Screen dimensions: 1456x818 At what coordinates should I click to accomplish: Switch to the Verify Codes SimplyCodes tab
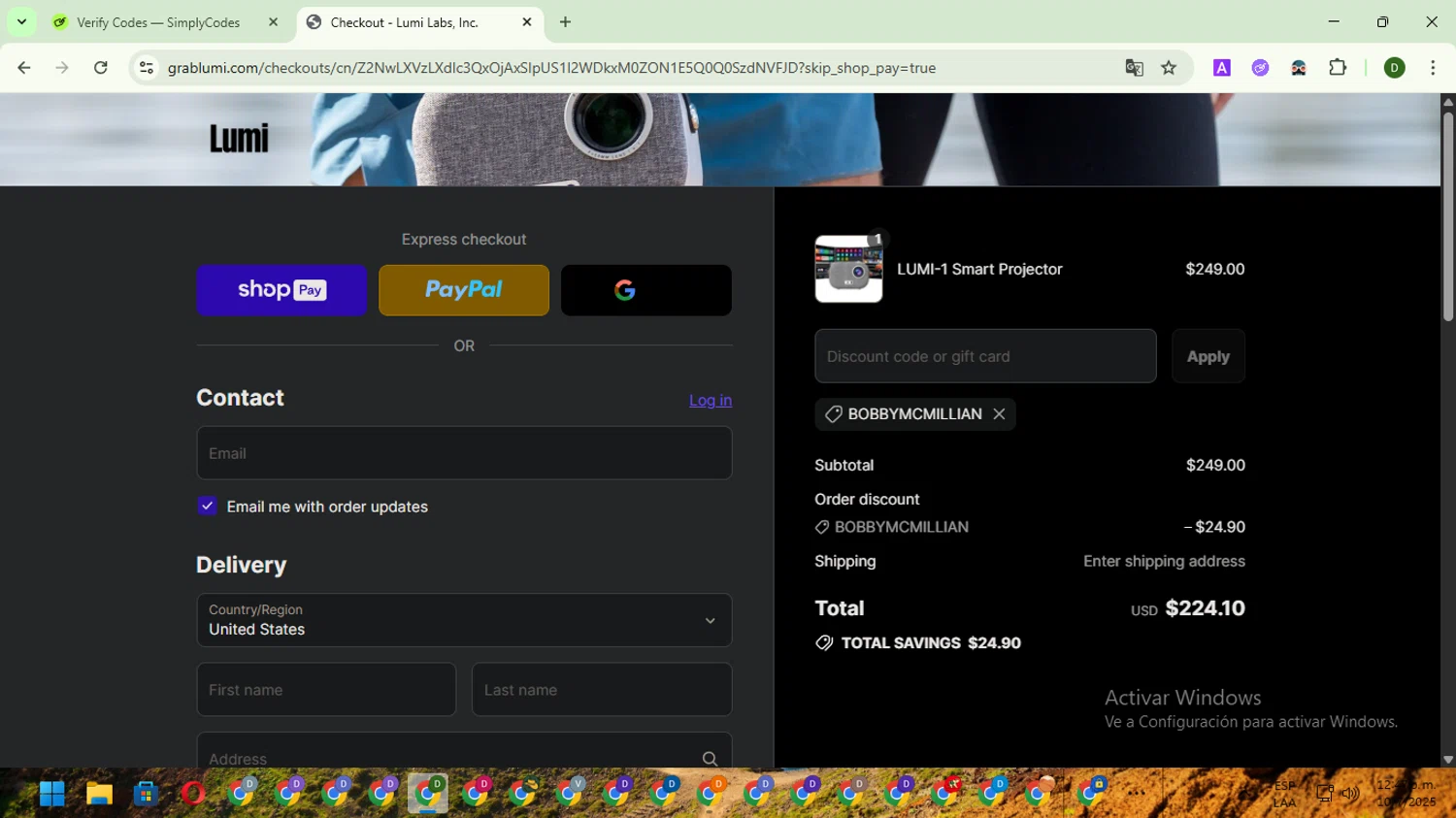point(158,22)
